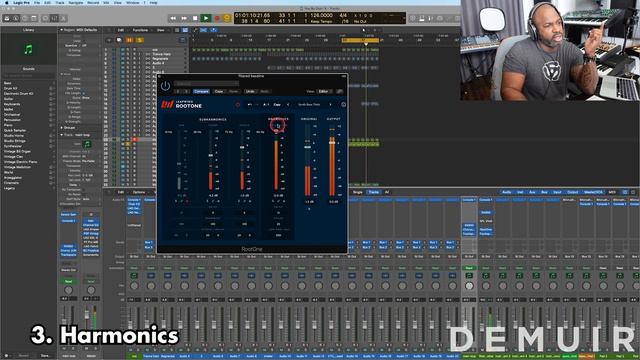Show the Toolbar using its control bar button
Viewport: 640px width, 360px height.
point(34,18)
